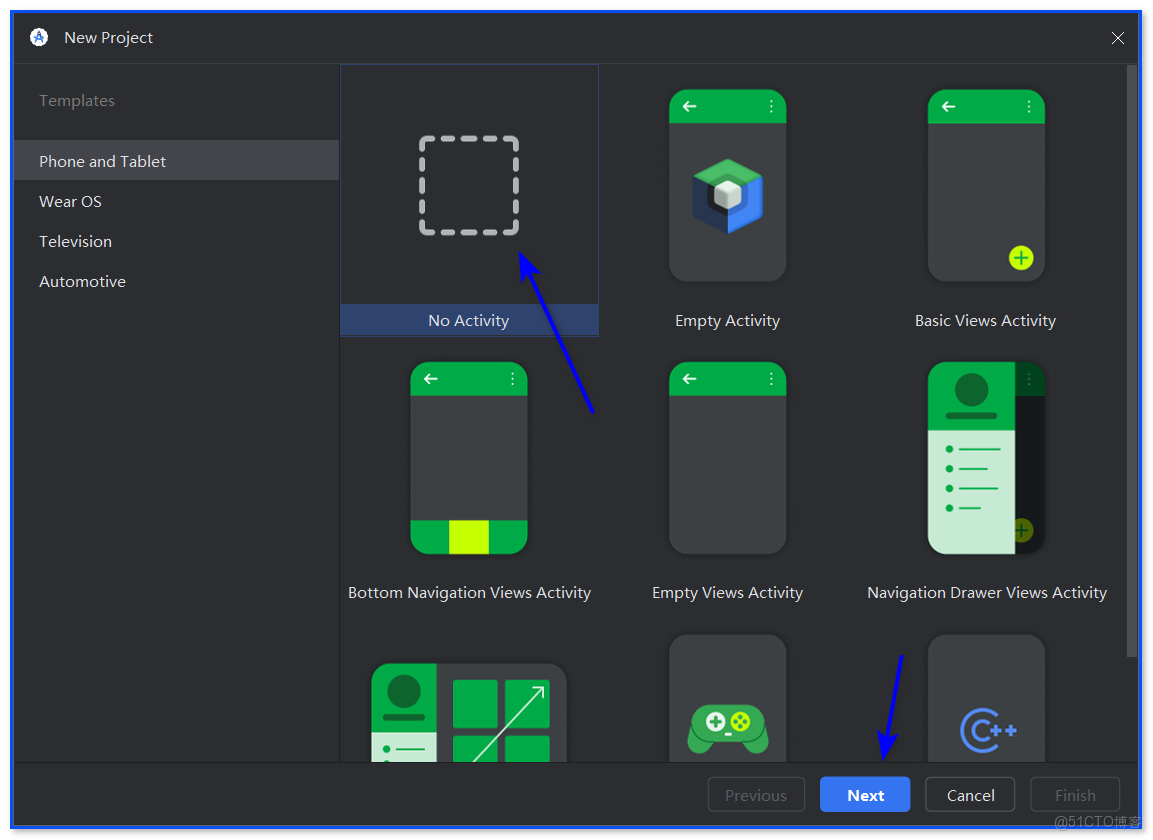1153x840 pixels.
Task: Open the Television templates section
Action: point(75,241)
